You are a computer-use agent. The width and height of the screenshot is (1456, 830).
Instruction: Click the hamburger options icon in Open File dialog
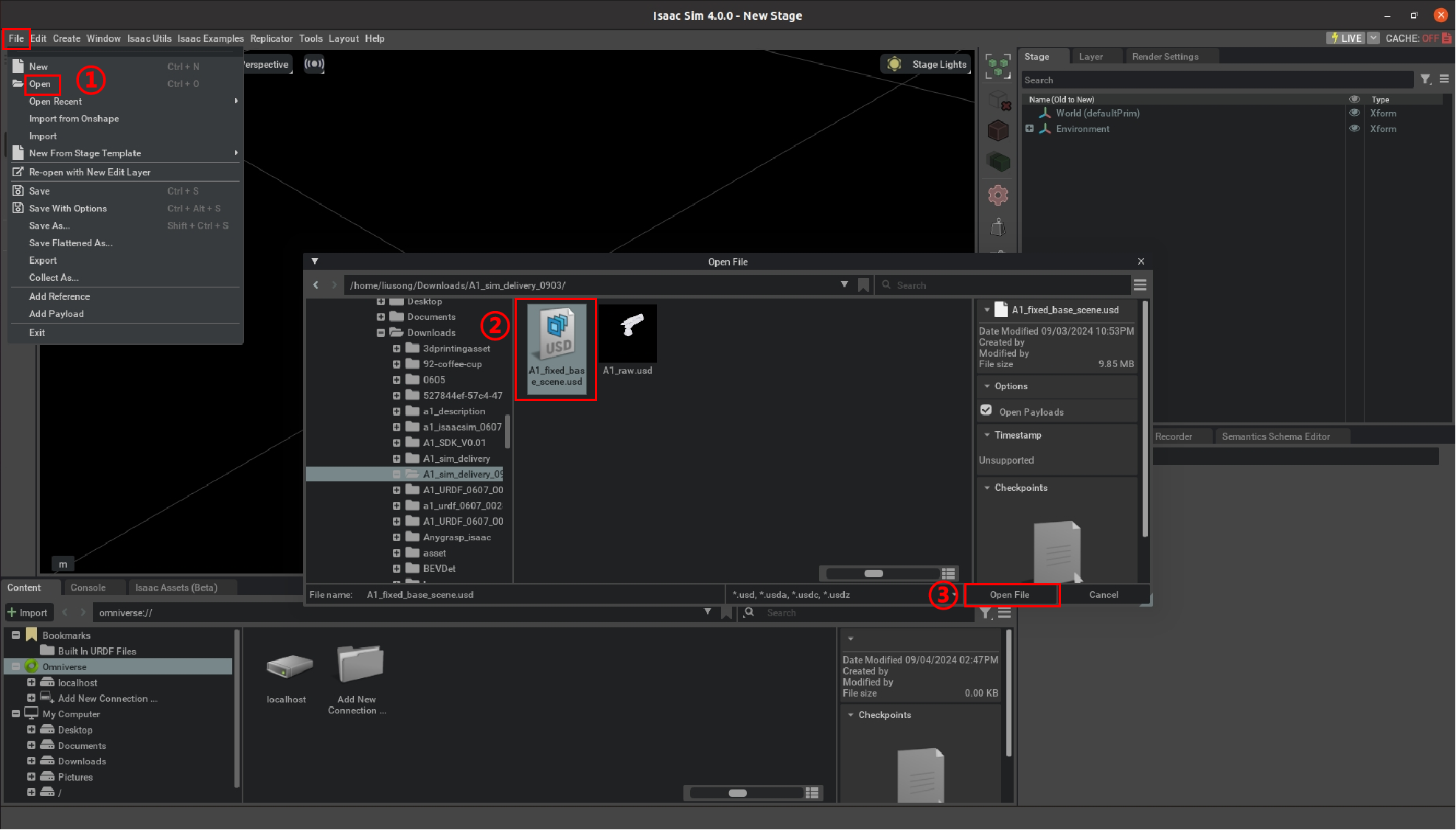point(1140,285)
